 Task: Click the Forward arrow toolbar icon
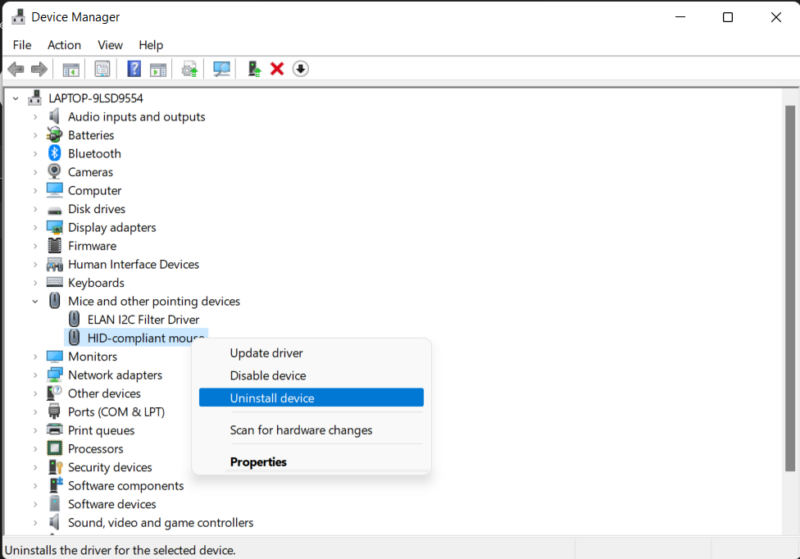point(39,69)
